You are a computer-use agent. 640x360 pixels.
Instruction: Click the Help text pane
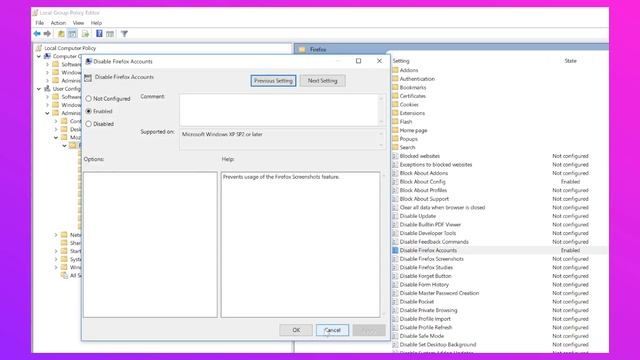[300, 244]
